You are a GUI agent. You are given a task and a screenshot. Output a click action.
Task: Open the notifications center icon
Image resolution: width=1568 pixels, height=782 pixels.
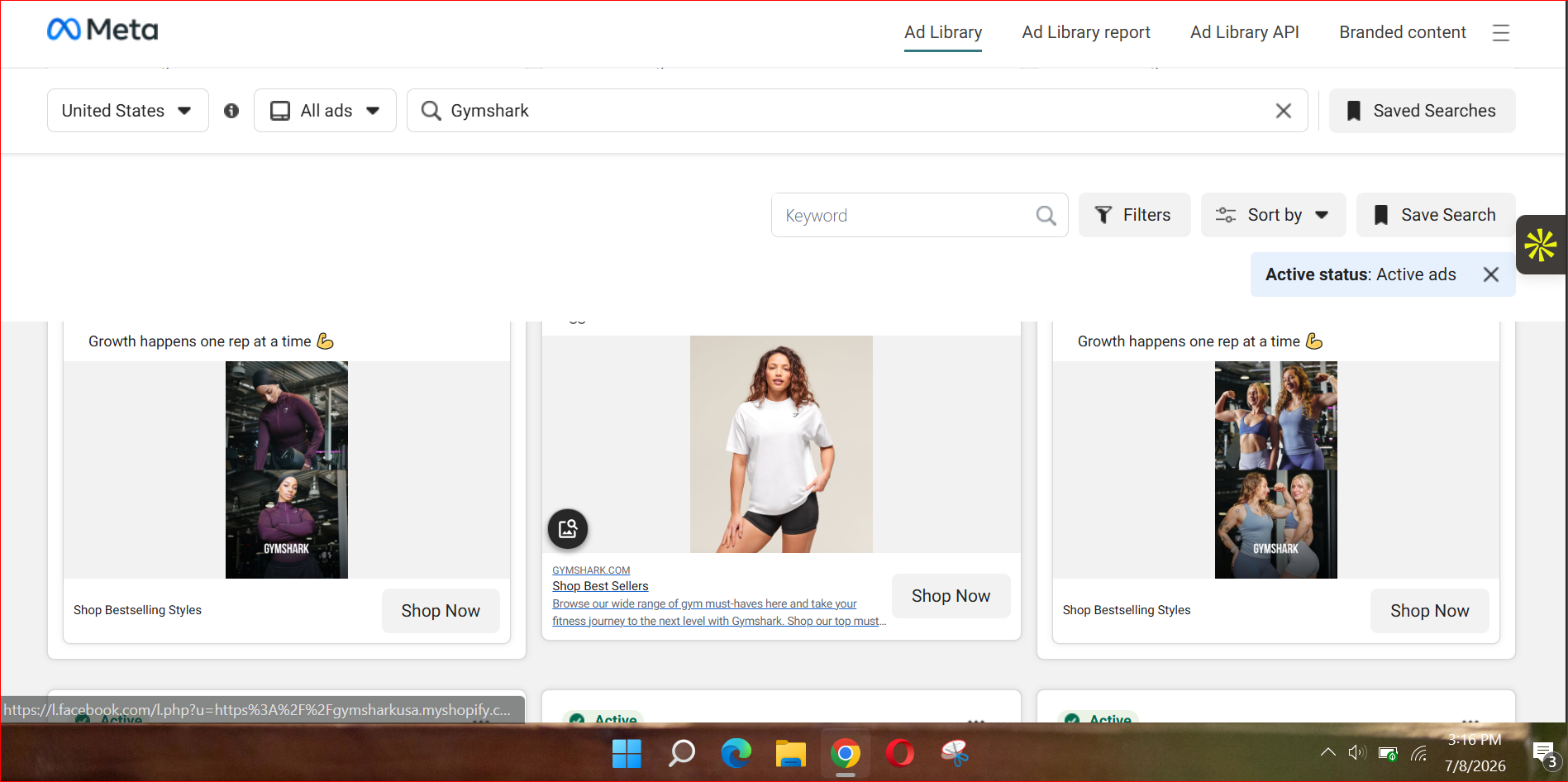[1545, 754]
